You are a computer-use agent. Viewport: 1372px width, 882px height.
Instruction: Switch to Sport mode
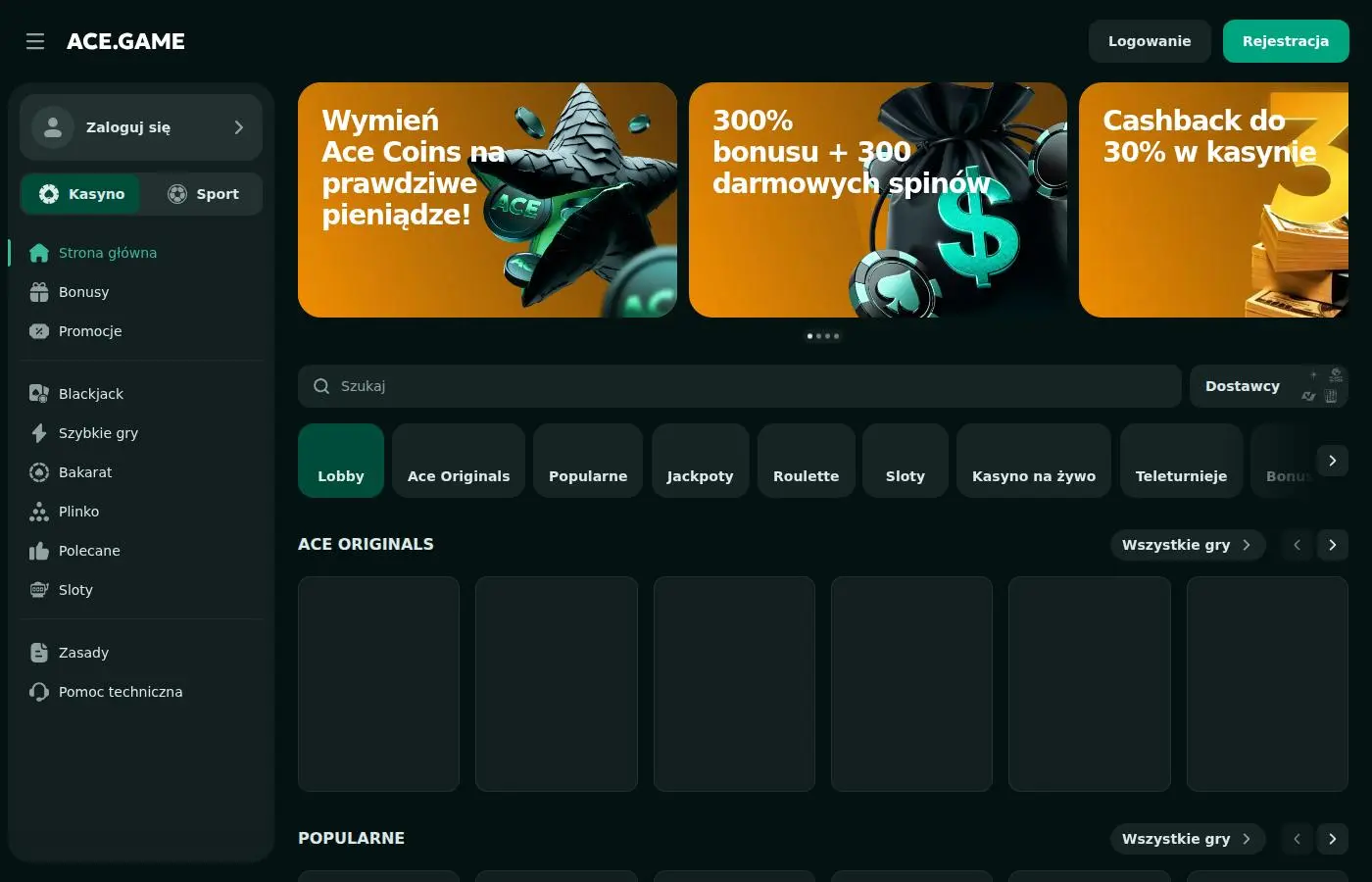tap(202, 194)
